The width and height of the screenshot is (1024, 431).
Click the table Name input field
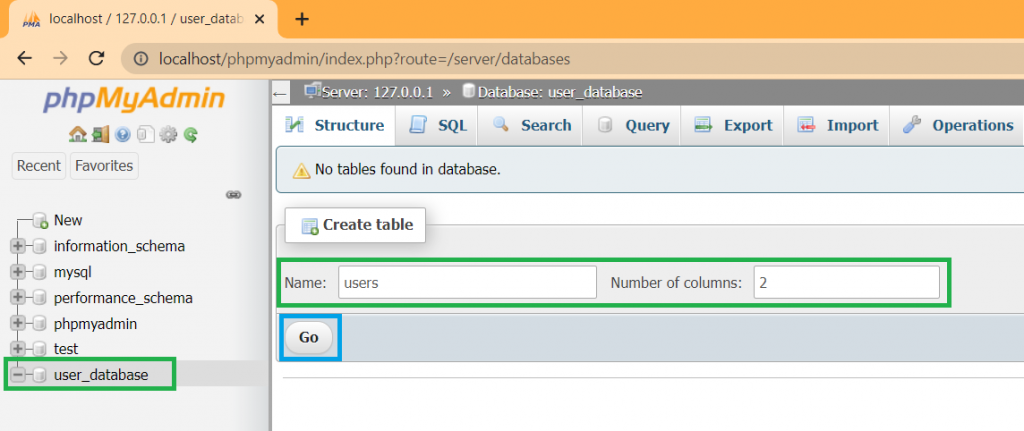coord(467,283)
